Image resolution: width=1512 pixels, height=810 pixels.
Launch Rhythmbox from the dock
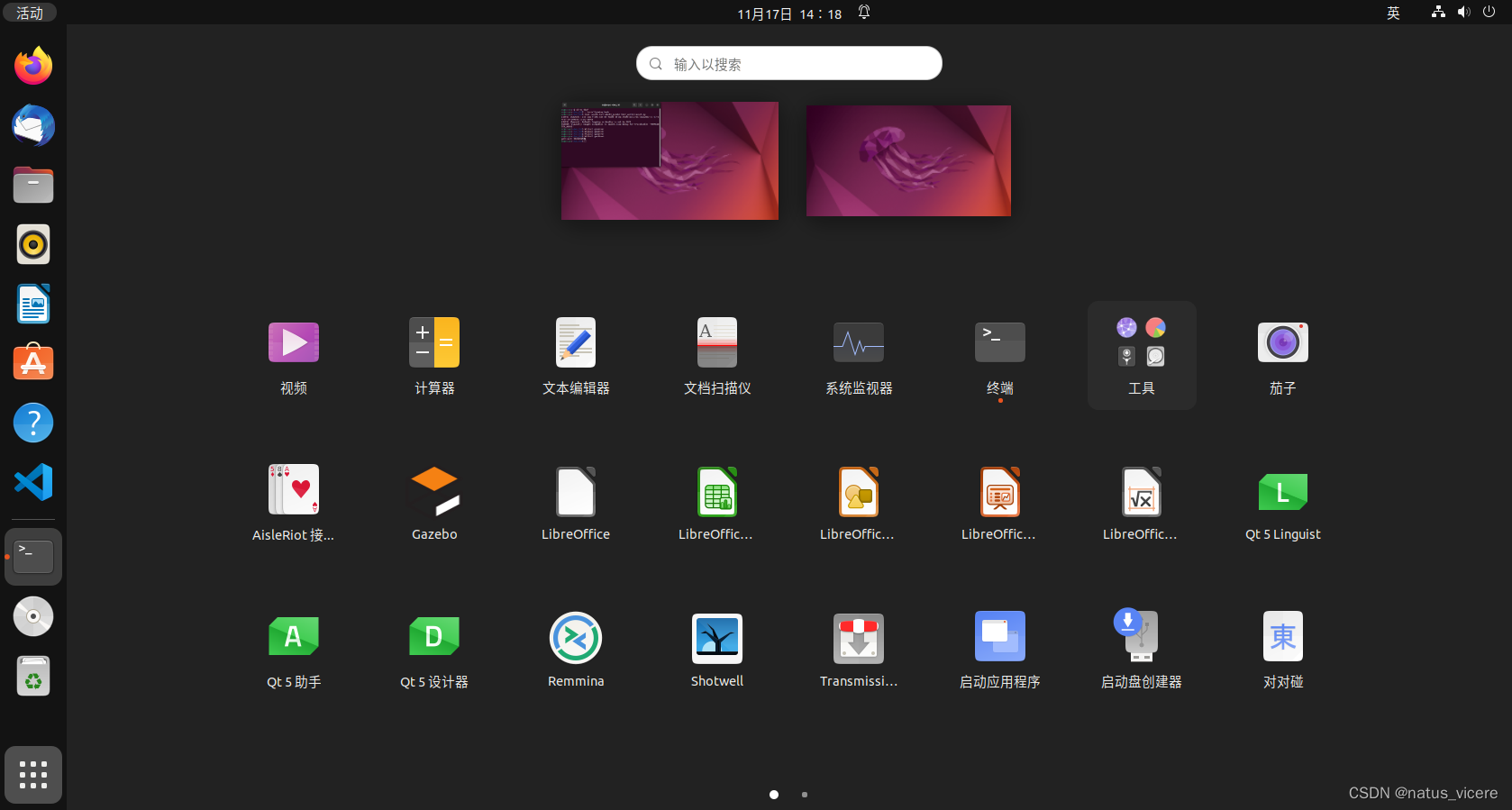tap(33, 244)
